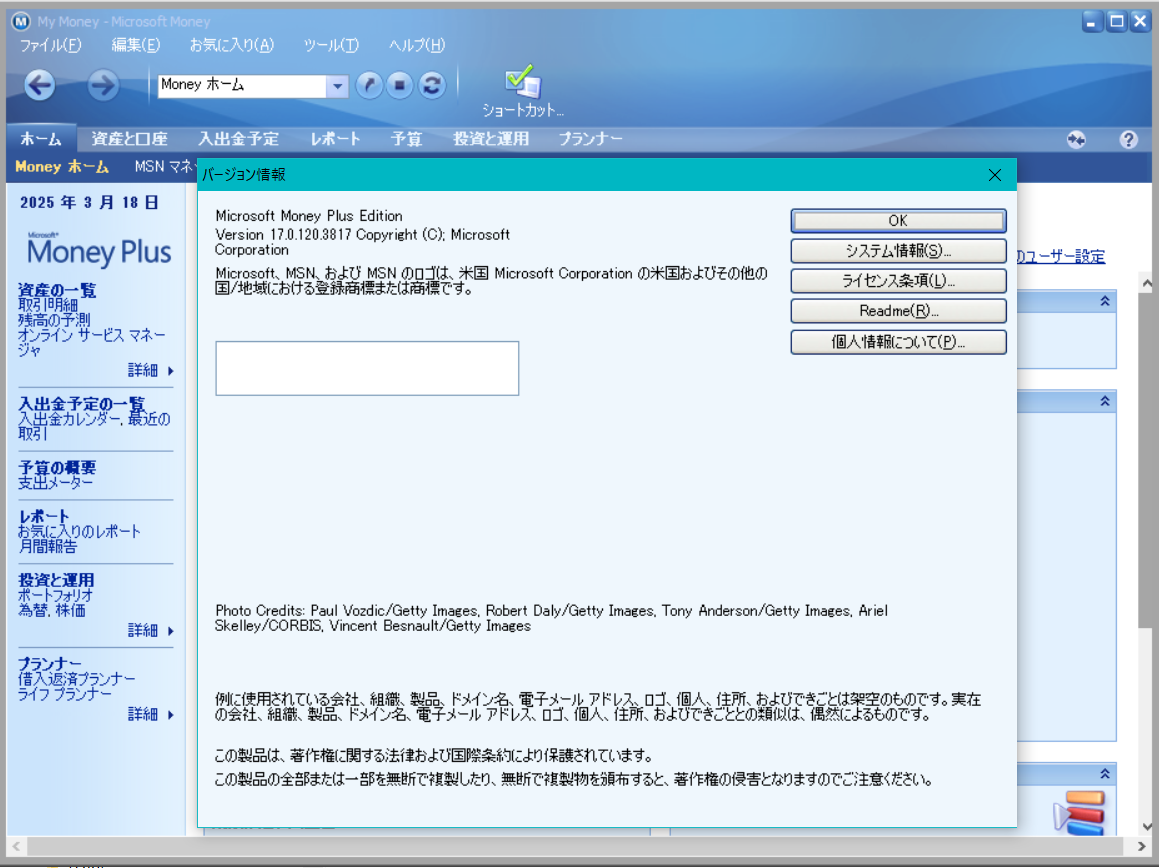
Task: Click the vertical scrollbar up arrow
Action: click(1146, 282)
